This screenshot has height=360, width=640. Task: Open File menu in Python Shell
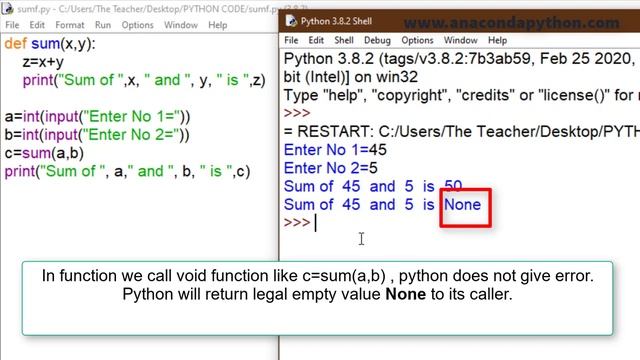pyautogui.click(x=291, y=40)
